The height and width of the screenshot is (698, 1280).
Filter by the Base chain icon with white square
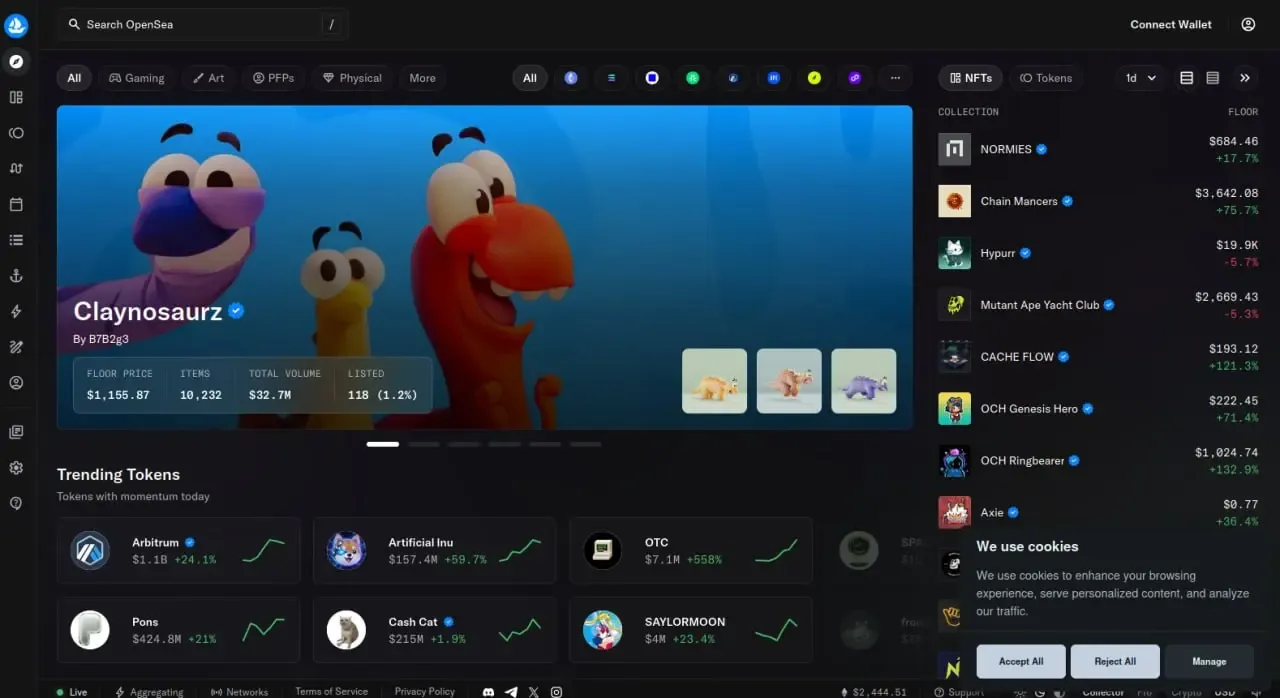coord(652,78)
